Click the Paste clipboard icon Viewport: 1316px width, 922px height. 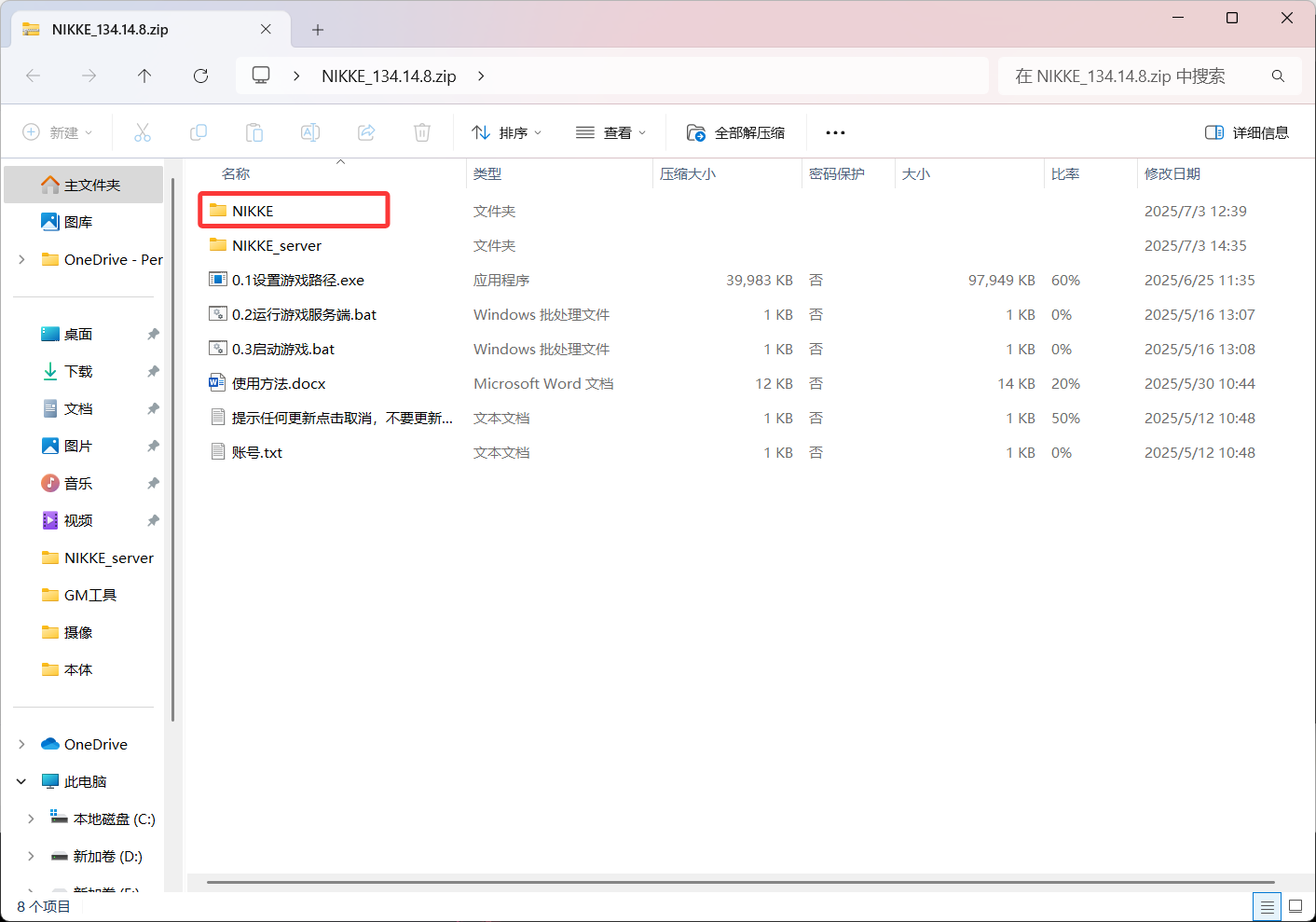point(254,132)
